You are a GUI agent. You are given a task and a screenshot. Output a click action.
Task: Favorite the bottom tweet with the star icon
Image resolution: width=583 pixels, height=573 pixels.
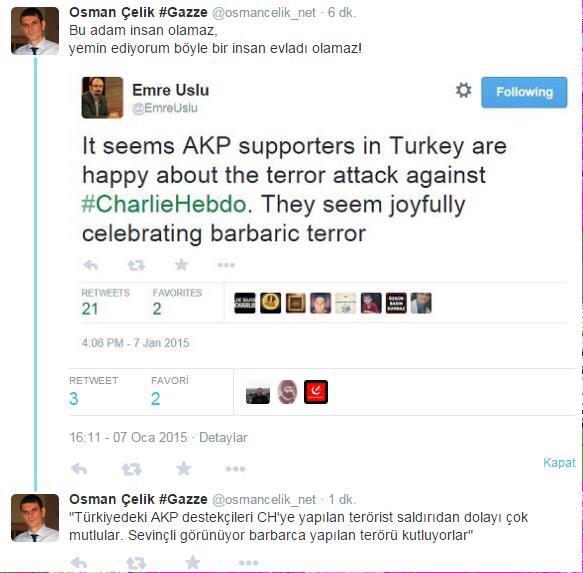[x=193, y=562]
